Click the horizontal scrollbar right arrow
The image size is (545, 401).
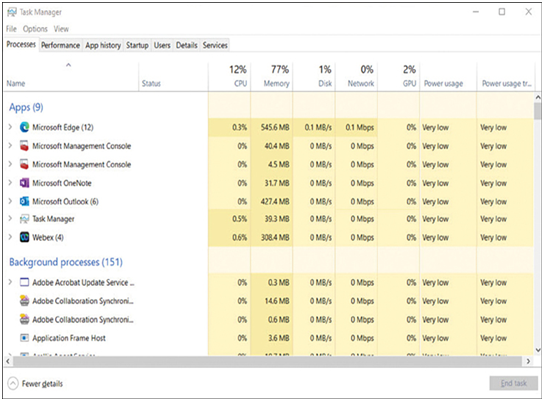pyautogui.click(x=528, y=361)
